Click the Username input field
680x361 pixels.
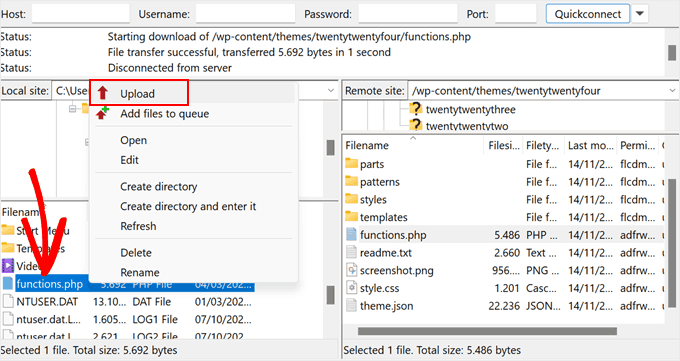(x=245, y=13)
